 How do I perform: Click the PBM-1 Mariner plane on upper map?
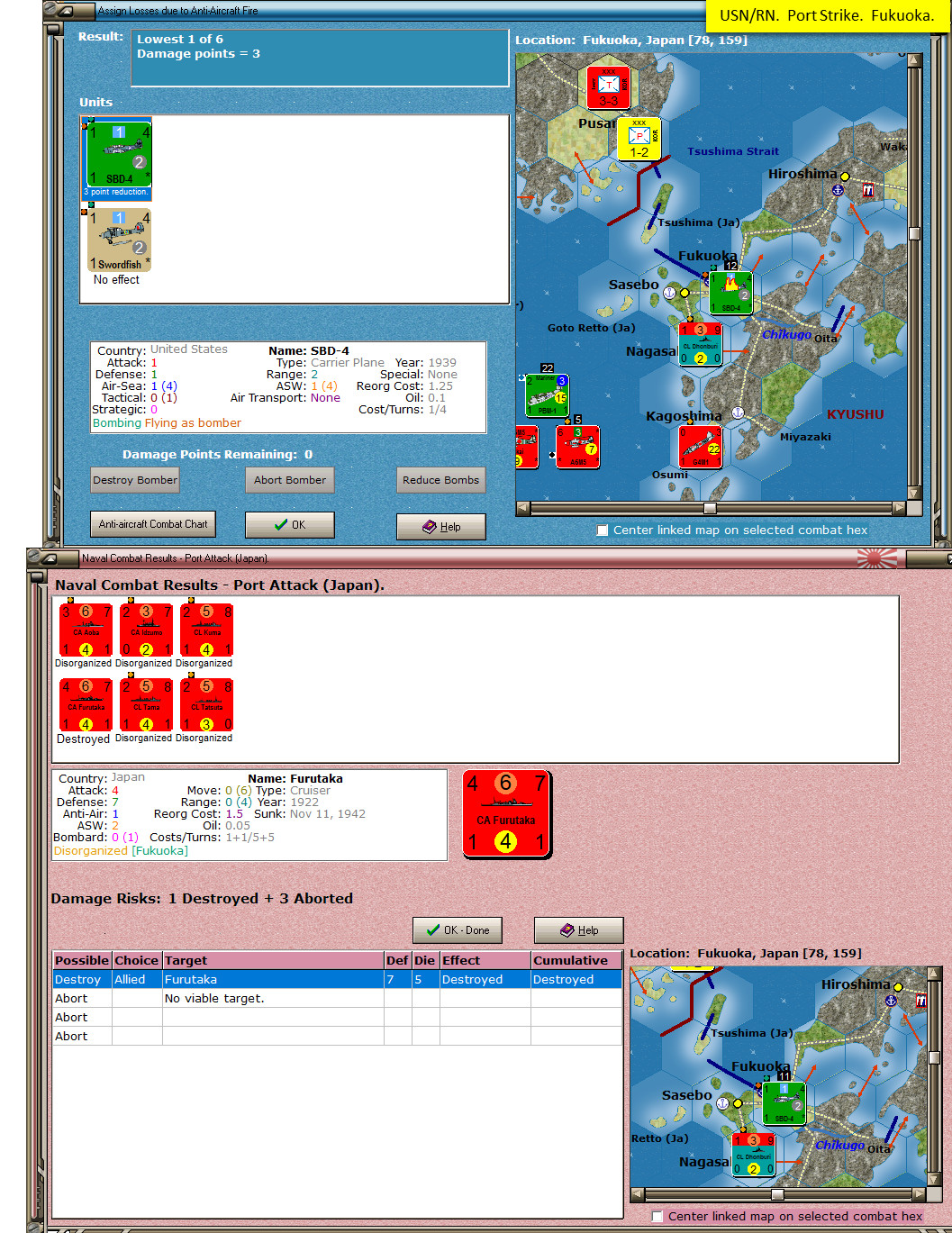click(547, 395)
